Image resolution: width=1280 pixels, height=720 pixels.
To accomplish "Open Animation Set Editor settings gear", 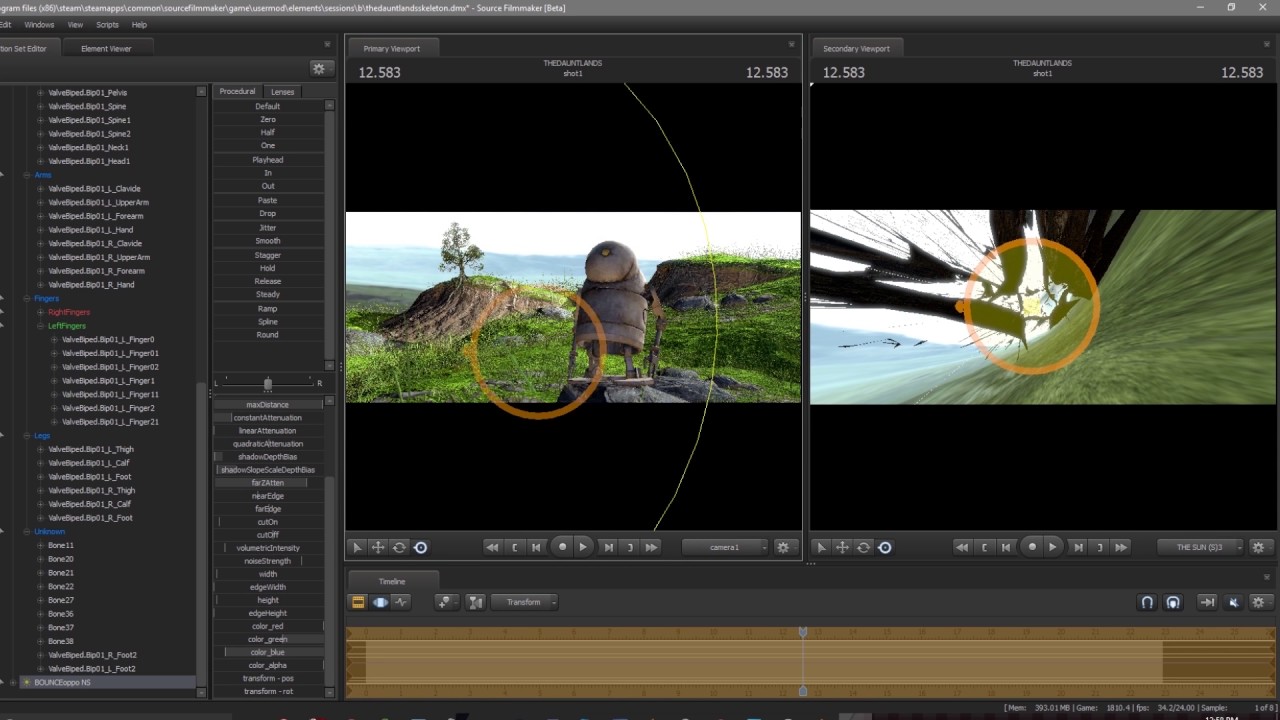I will point(318,68).
